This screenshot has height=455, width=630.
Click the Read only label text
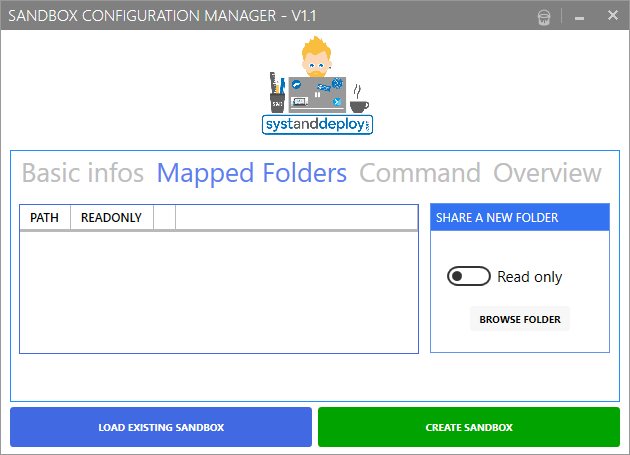[x=530, y=277]
